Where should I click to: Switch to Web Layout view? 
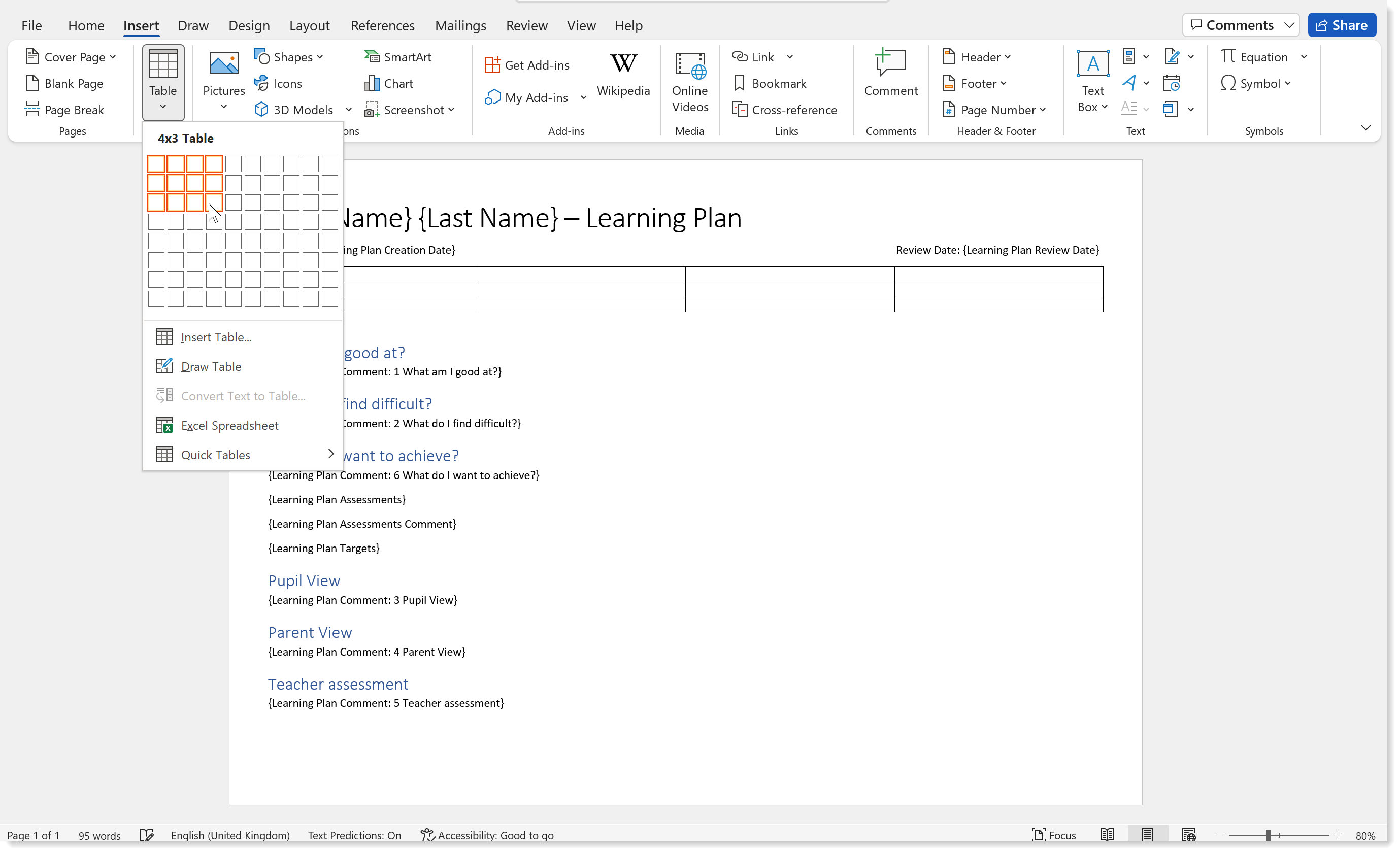point(1188,835)
